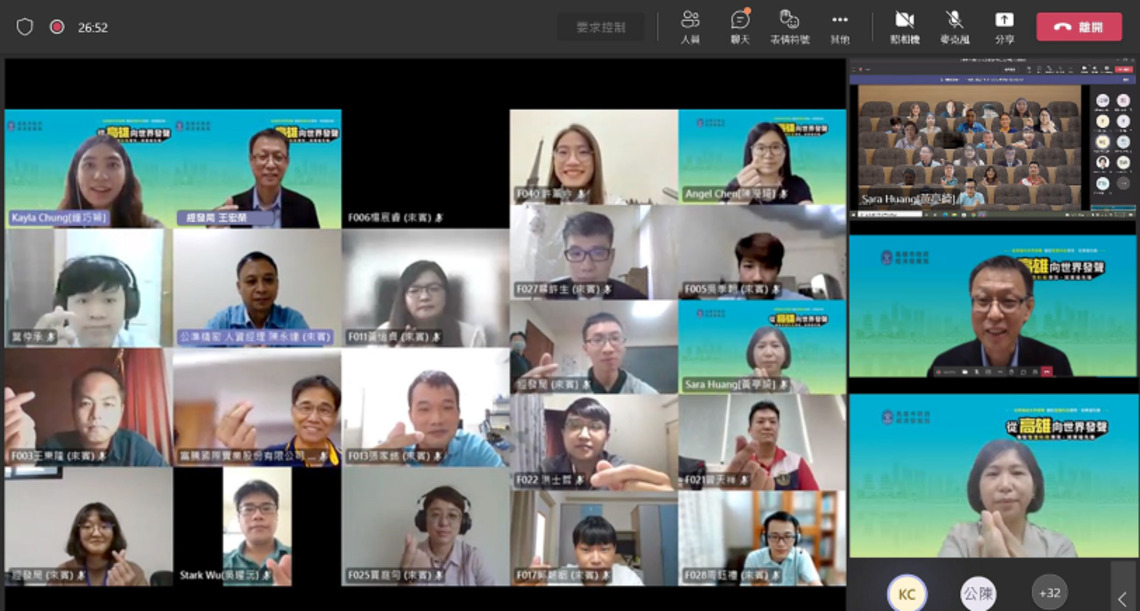1140x611 pixels.
Task: Expand the +32 overflow participants list
Action: [x=1050, y=593]
